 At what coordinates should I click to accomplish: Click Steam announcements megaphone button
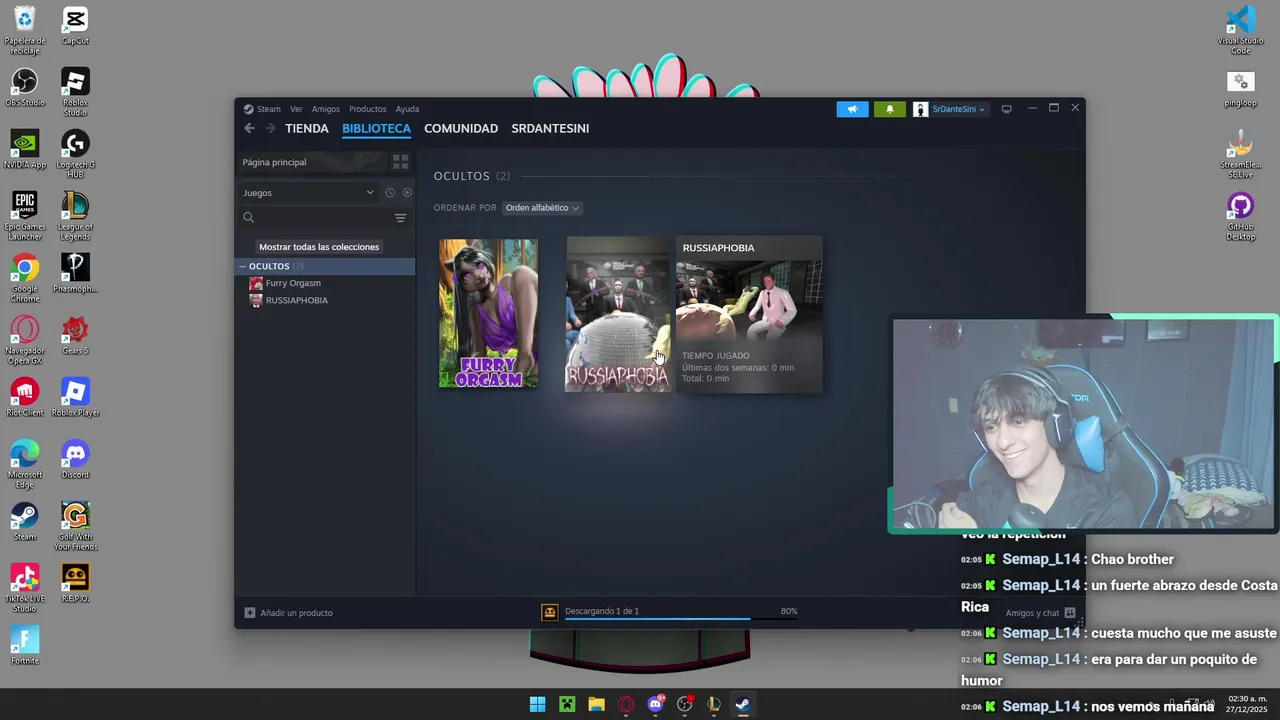853,109
